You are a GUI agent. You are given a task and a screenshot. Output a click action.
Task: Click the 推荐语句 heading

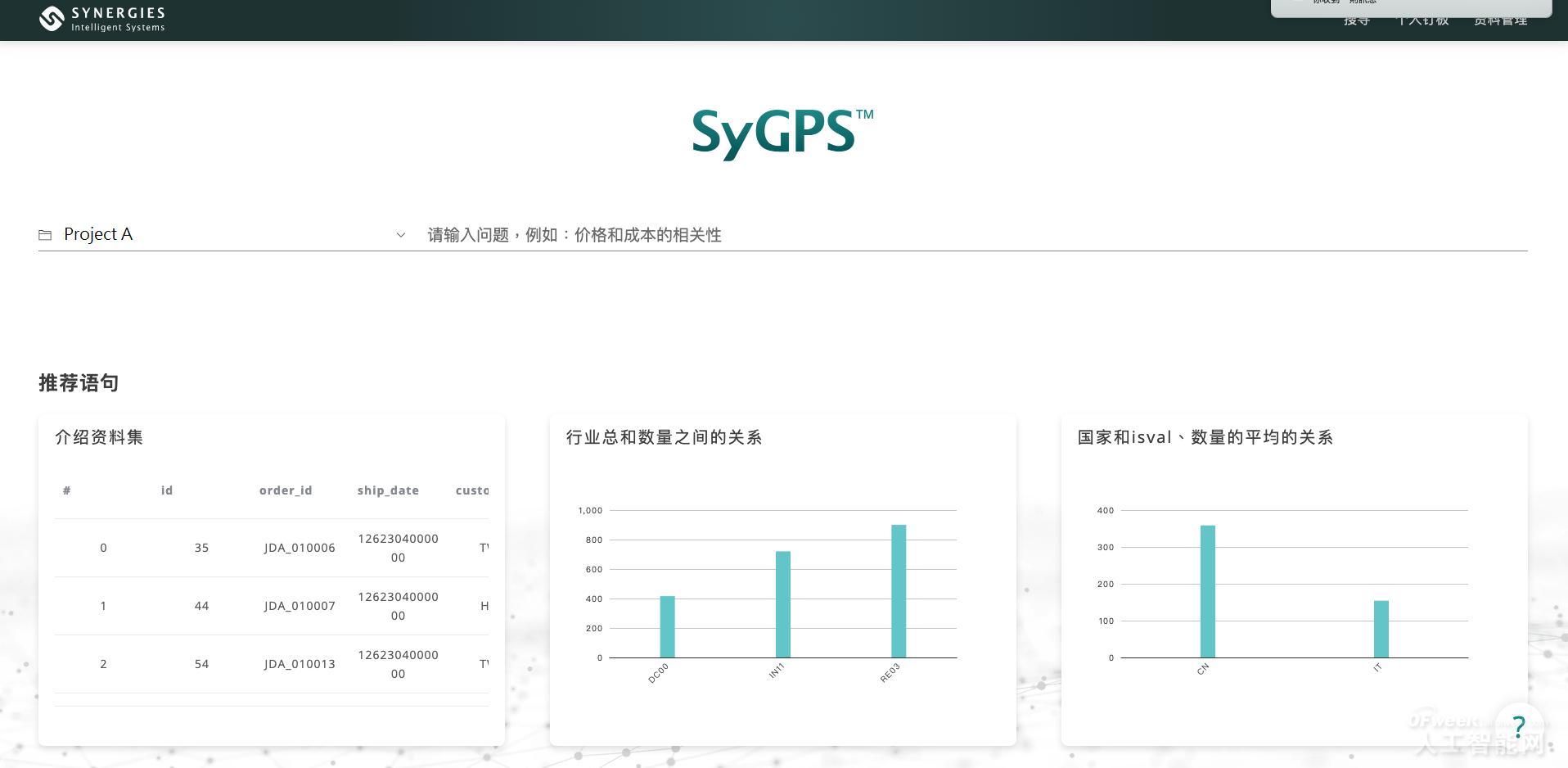coord(79,382)
